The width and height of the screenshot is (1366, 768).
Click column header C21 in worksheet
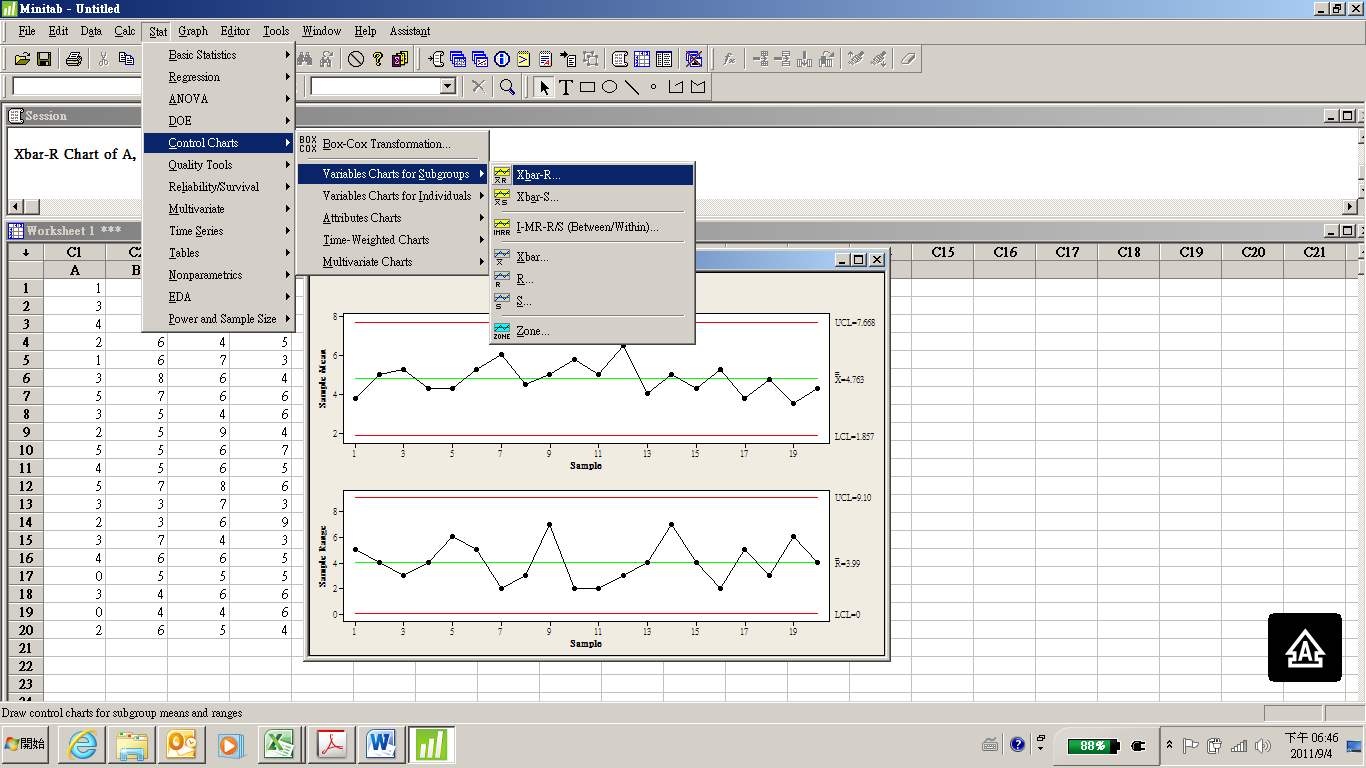1315,252
